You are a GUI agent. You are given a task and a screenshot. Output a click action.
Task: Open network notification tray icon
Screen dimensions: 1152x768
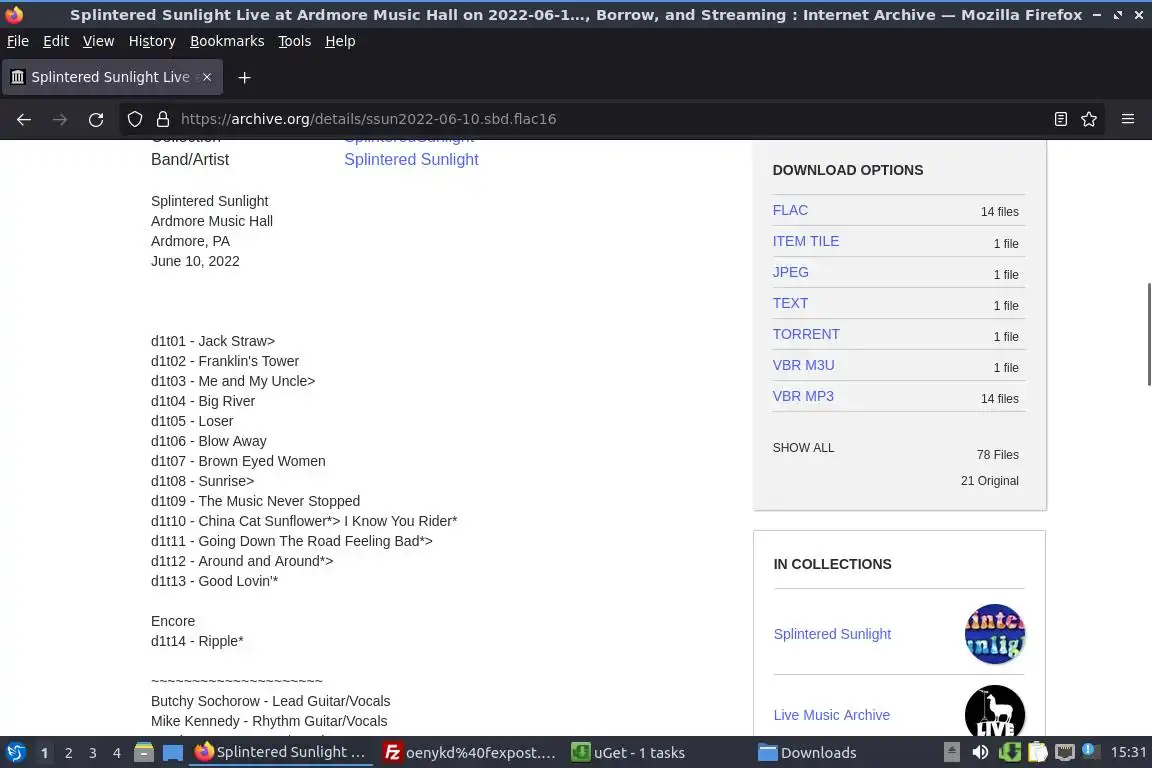pos(1091,752)
